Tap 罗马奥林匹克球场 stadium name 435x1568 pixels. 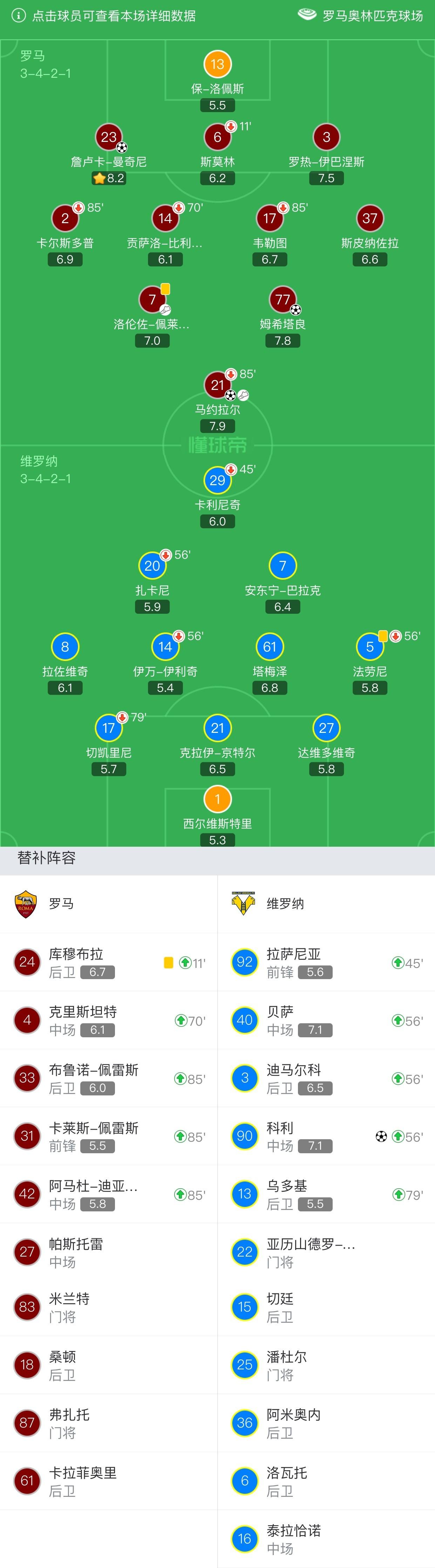point(373,16)
